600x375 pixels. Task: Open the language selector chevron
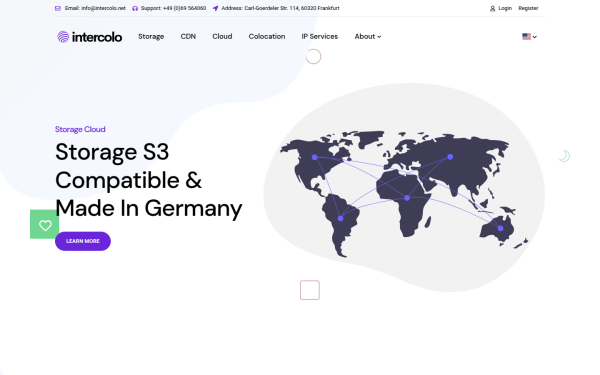(535, 37)
